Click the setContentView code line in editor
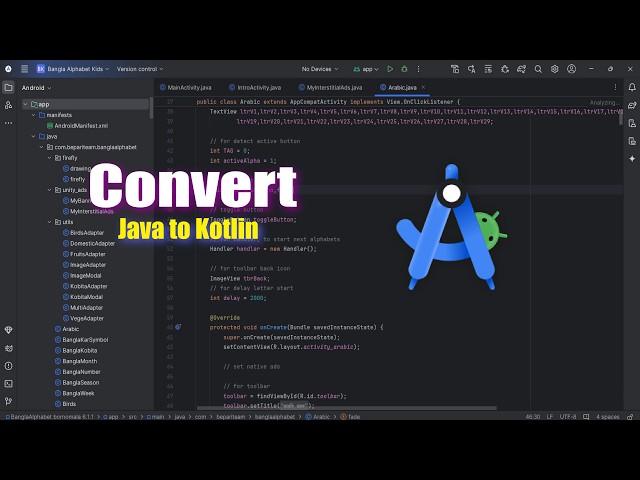The image size is (640, 480). 291,347
